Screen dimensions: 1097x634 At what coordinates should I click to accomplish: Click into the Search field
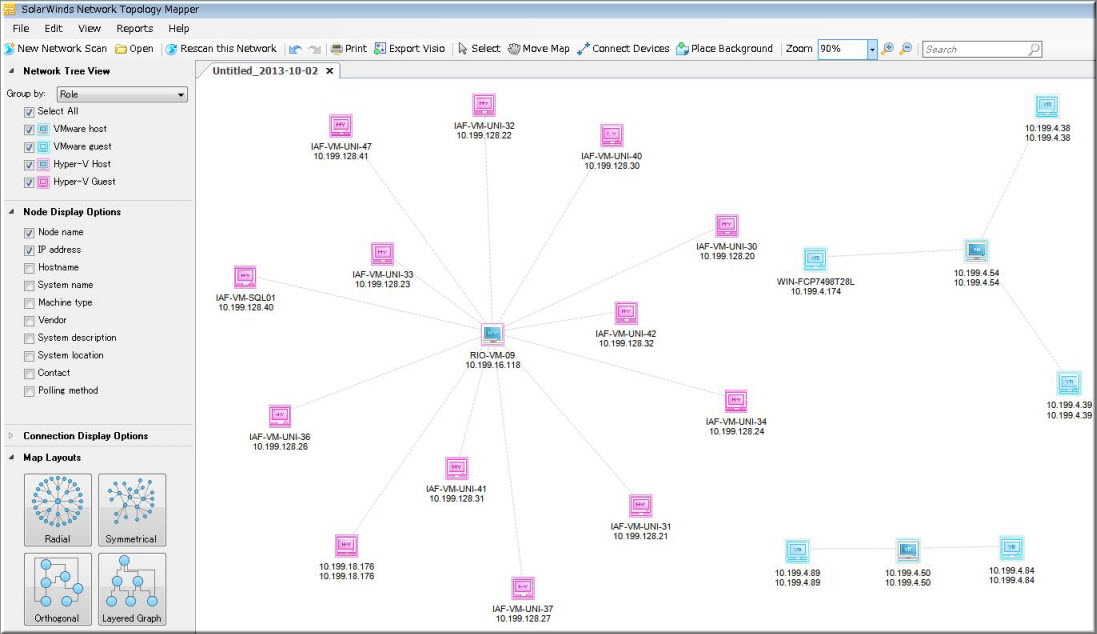(x=982, y=49)
